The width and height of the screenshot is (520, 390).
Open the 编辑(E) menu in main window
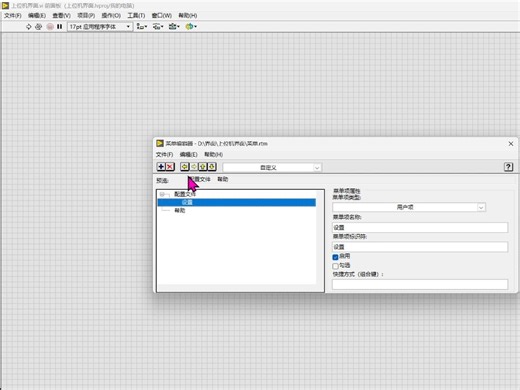point(37,16)
